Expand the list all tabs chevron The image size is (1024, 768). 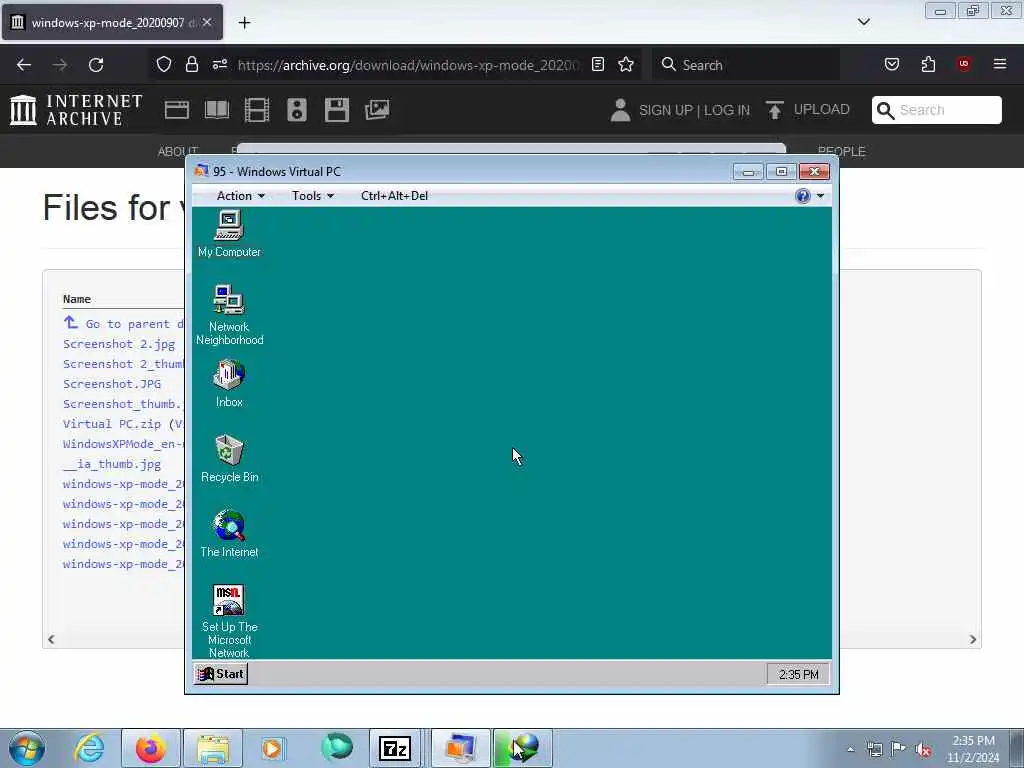click(x=863, y=22)
